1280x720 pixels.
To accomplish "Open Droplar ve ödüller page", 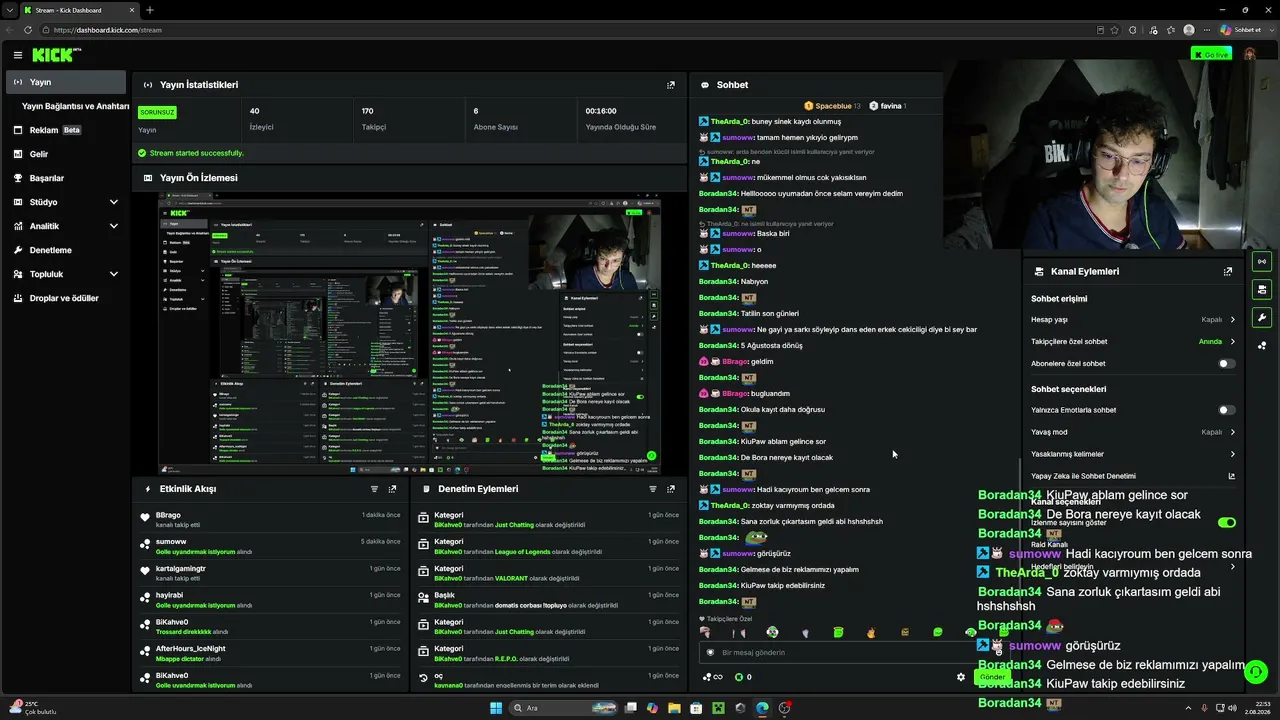I will click(63, 298).
